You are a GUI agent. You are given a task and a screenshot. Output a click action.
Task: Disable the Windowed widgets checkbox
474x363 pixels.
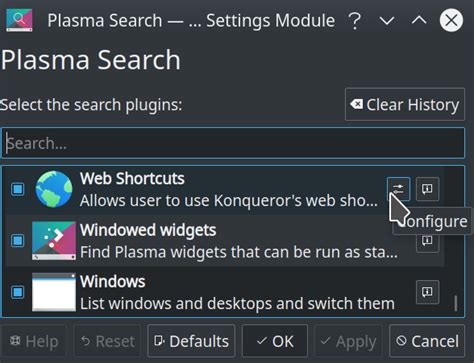click(x=18, y=241)
